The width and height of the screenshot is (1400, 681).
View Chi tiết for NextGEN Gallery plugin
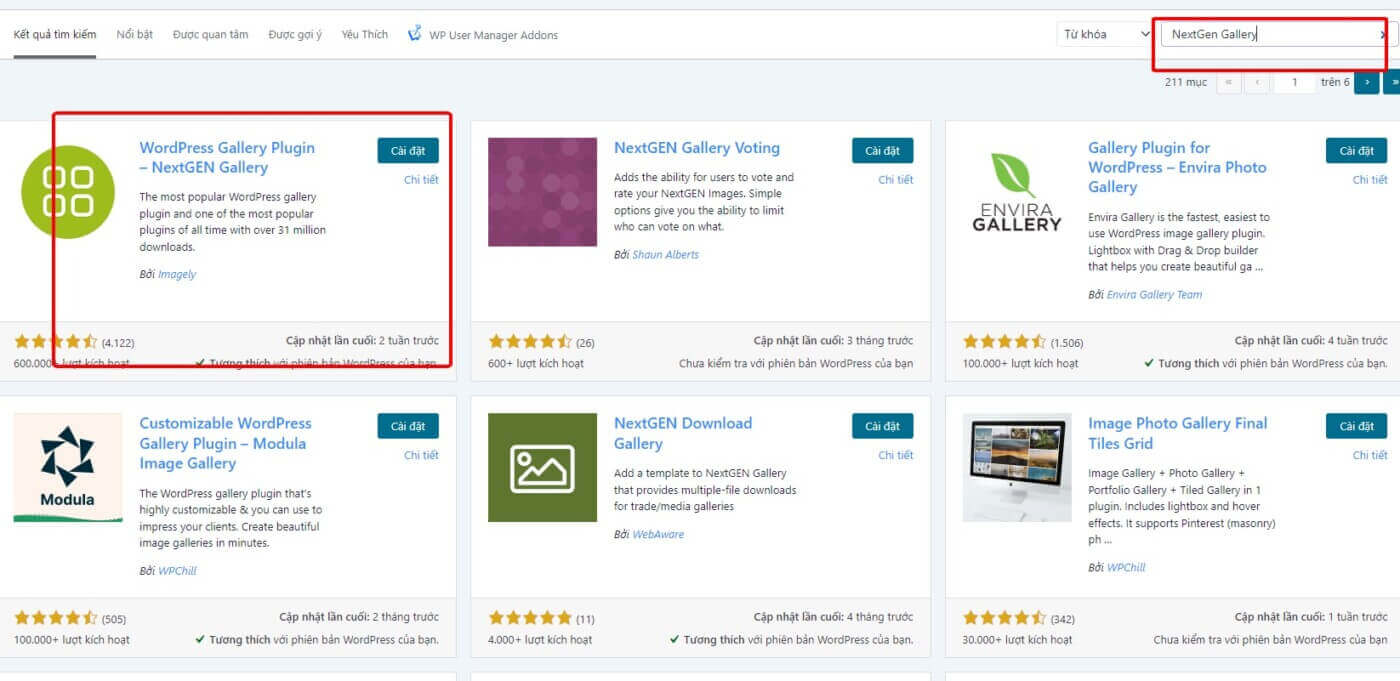pyautogui.click(x=421, y=180)
